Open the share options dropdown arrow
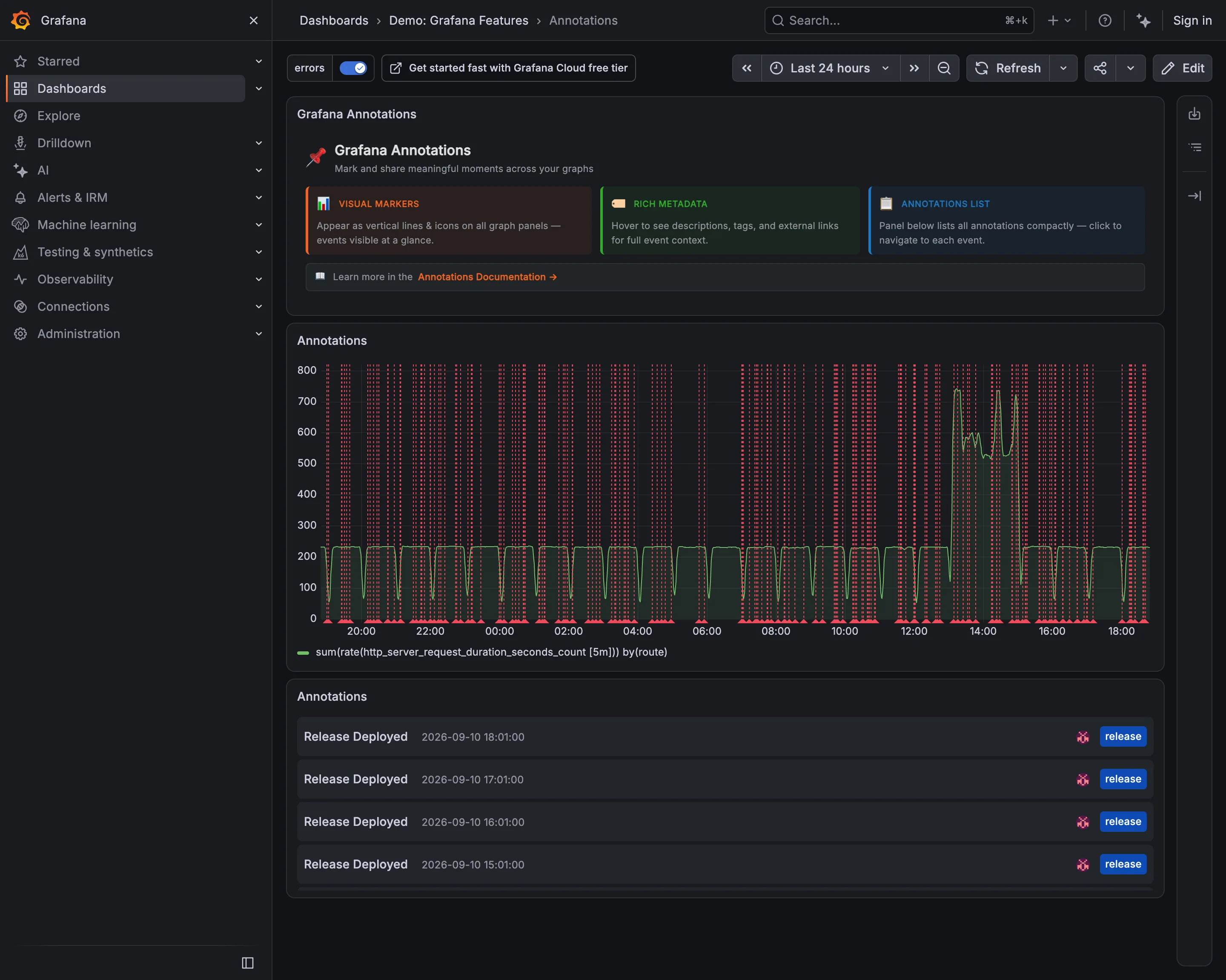The width and height of the screenshot is (1226, 980). click(x=1131, y=68)
